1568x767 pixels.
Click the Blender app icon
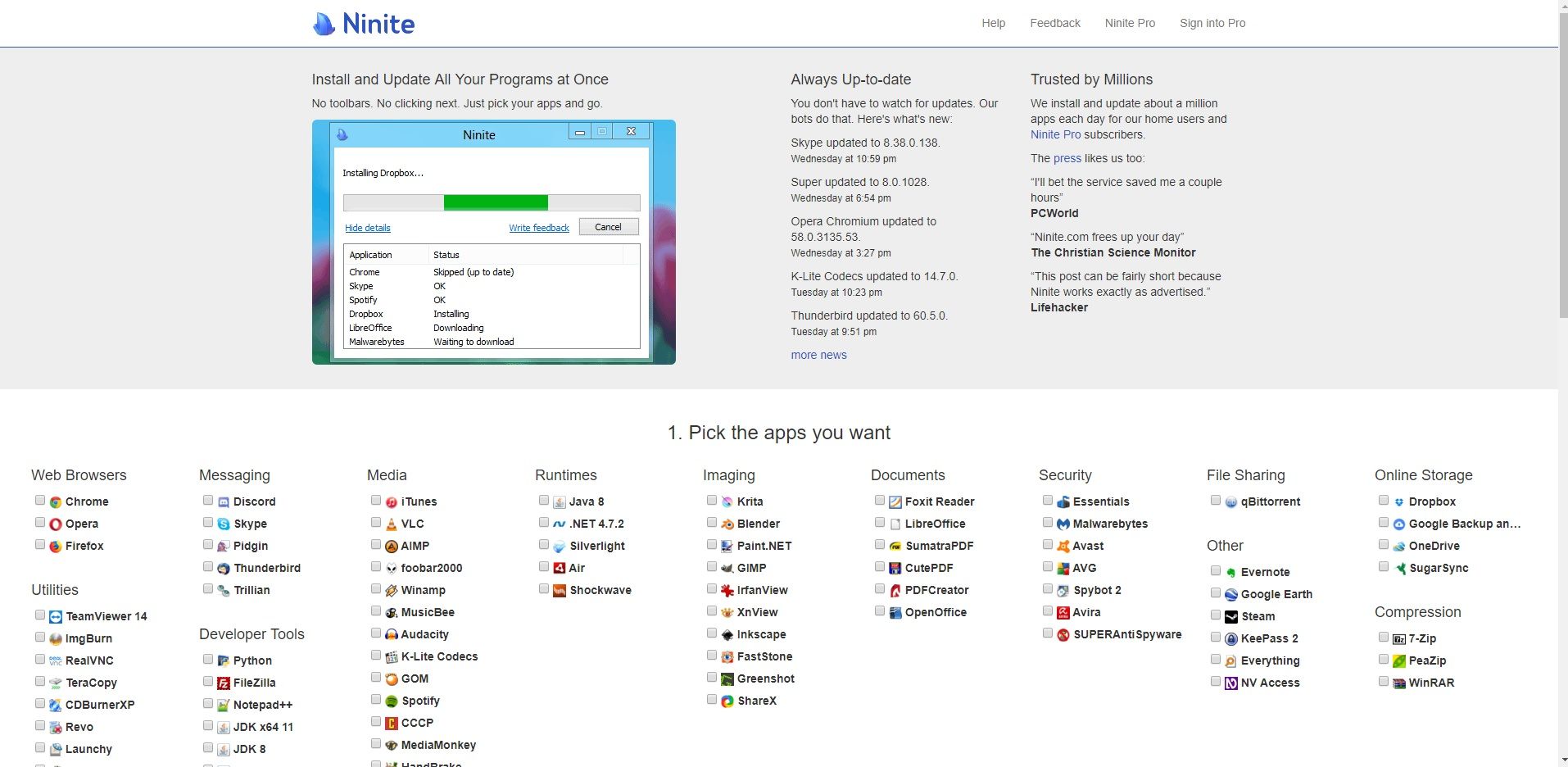(727, 524)
